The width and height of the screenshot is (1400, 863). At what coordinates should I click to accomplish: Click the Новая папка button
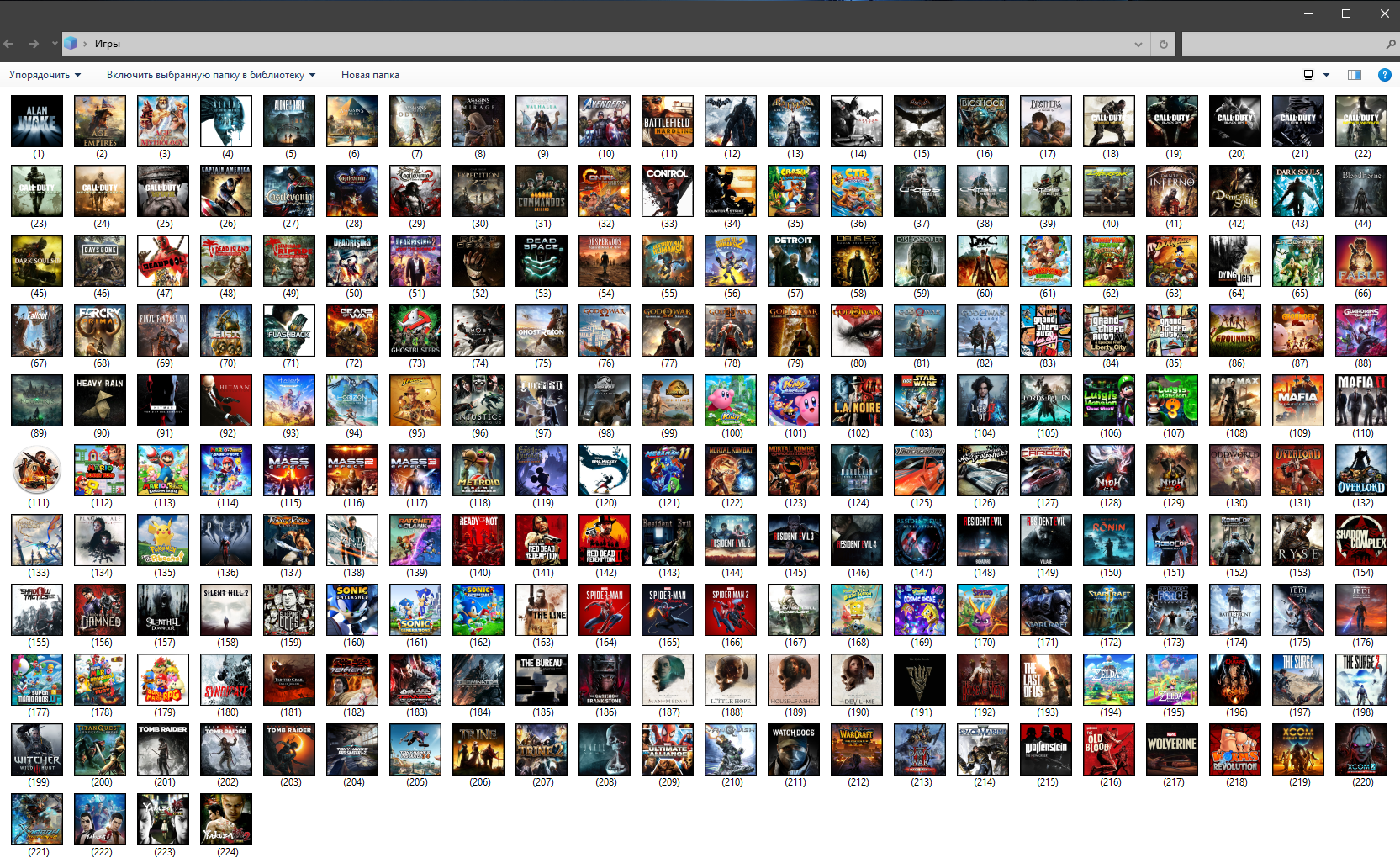click(370, 75)
